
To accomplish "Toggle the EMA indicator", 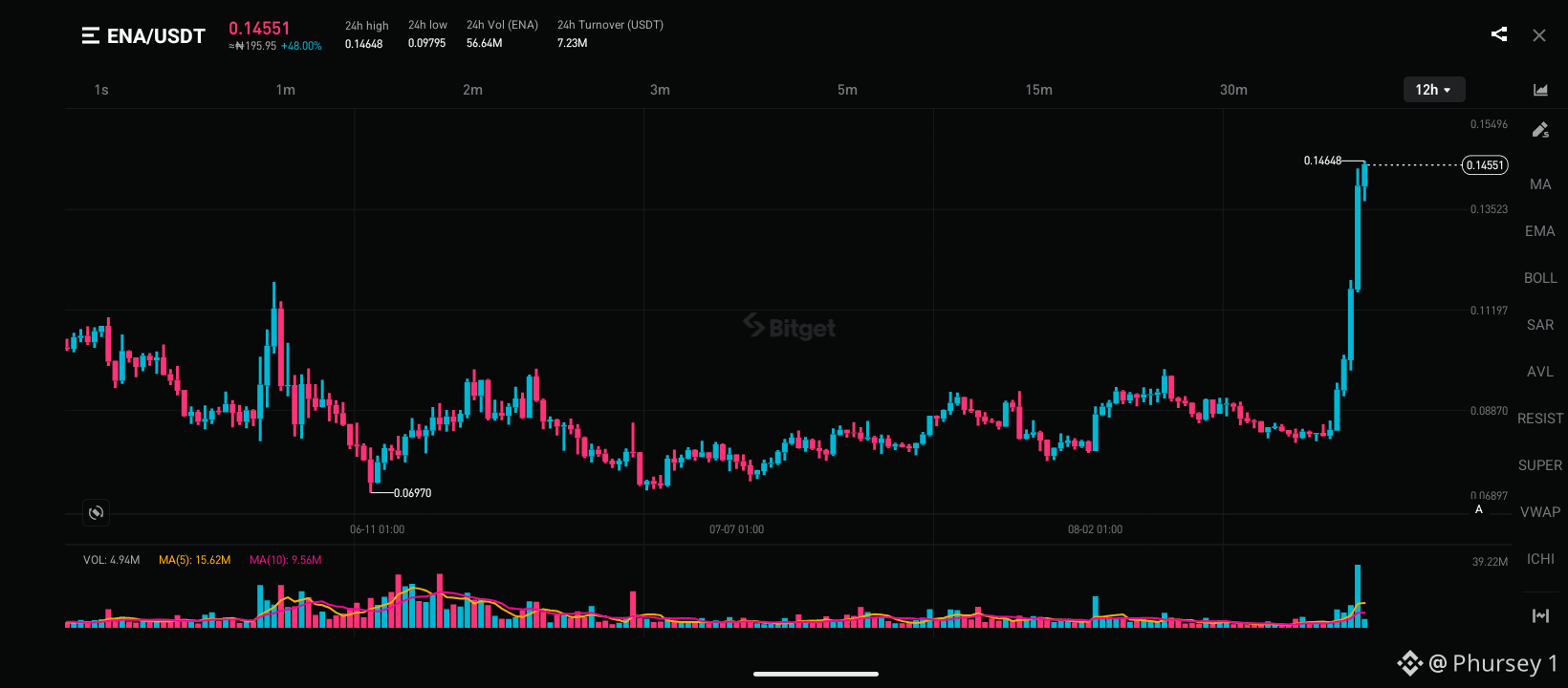I will pos(1540,231).
